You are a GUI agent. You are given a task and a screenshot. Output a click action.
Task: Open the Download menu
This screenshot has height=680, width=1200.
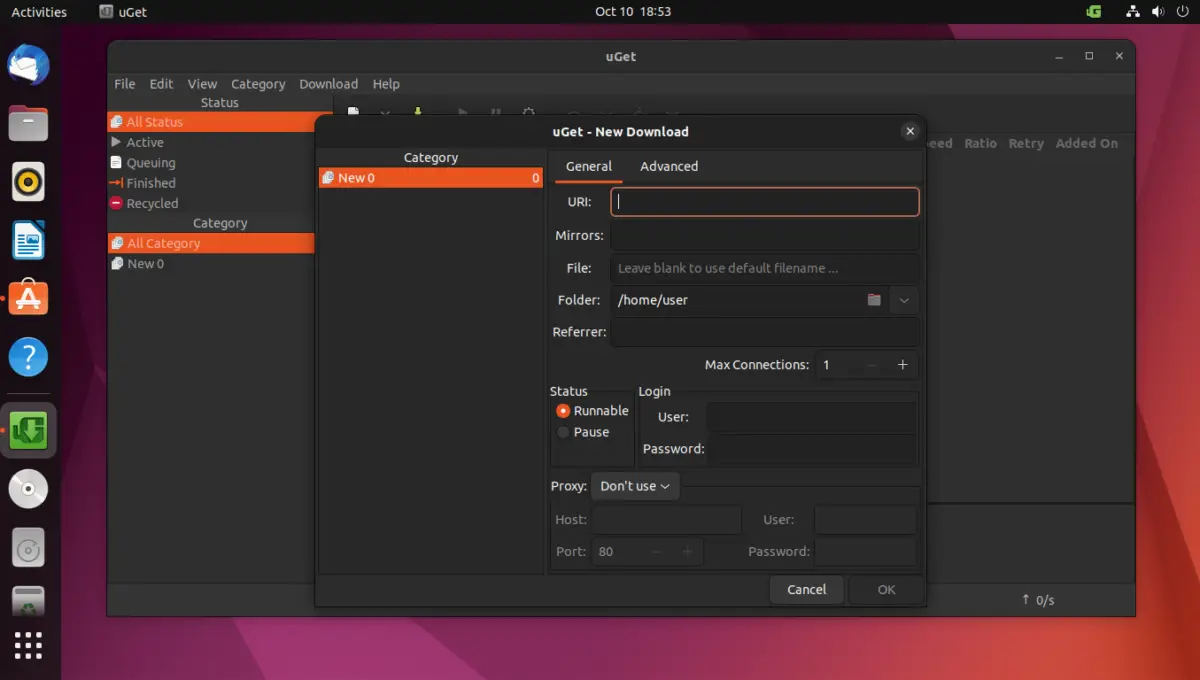[328, 84]
